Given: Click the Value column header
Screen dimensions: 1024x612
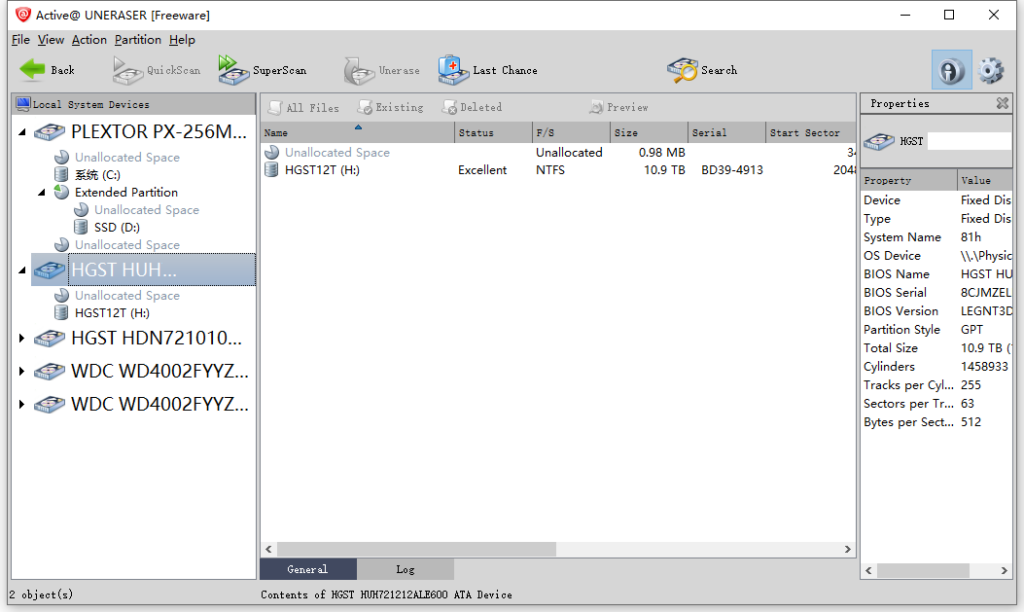Looking at the screenshot, I should pyautogui.click(x=985, y=180).
